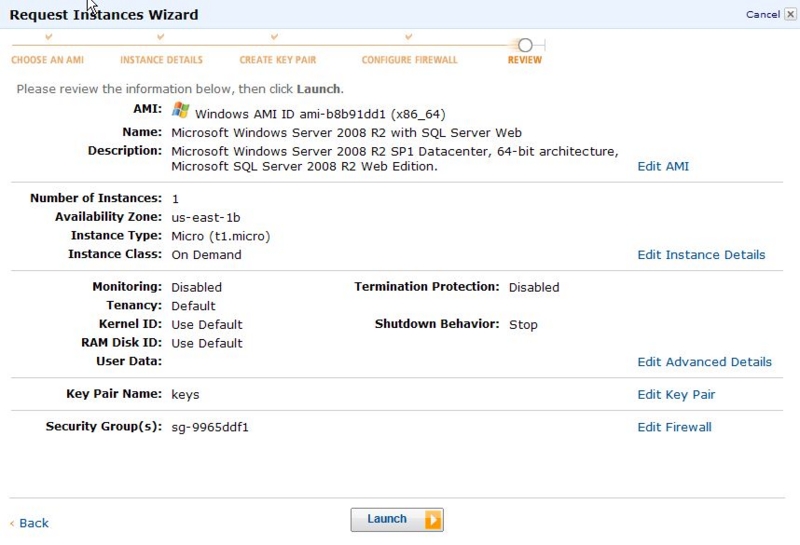Click the Launch button
The height and width of the screenshot is (545, 800).
397,519
